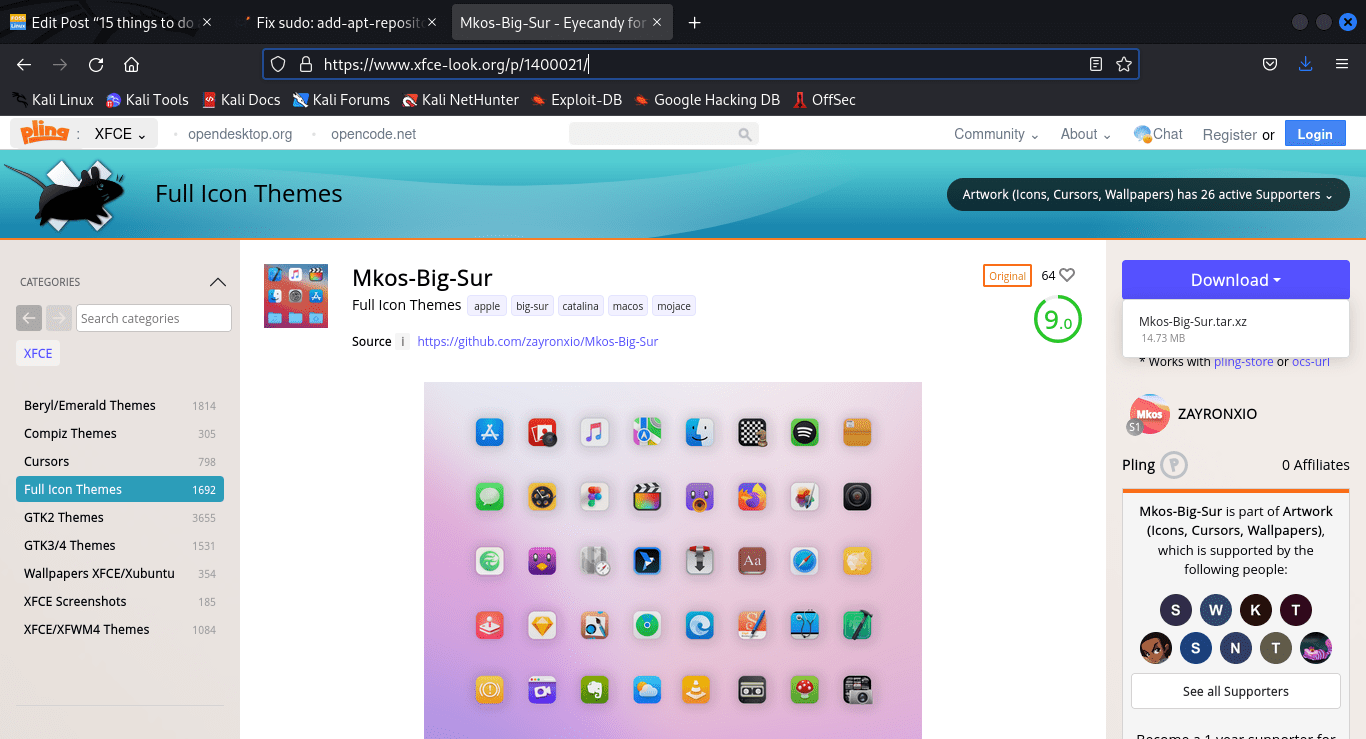The height and width of the screenshot is (739, 1366).
Task: Open supporter avatar labeled K
Action: coord(1256,610)
